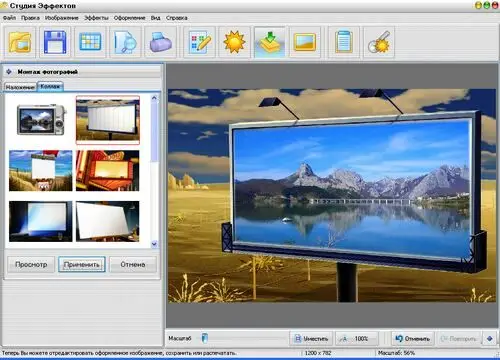Click the scale slider handle

(205, 338)
